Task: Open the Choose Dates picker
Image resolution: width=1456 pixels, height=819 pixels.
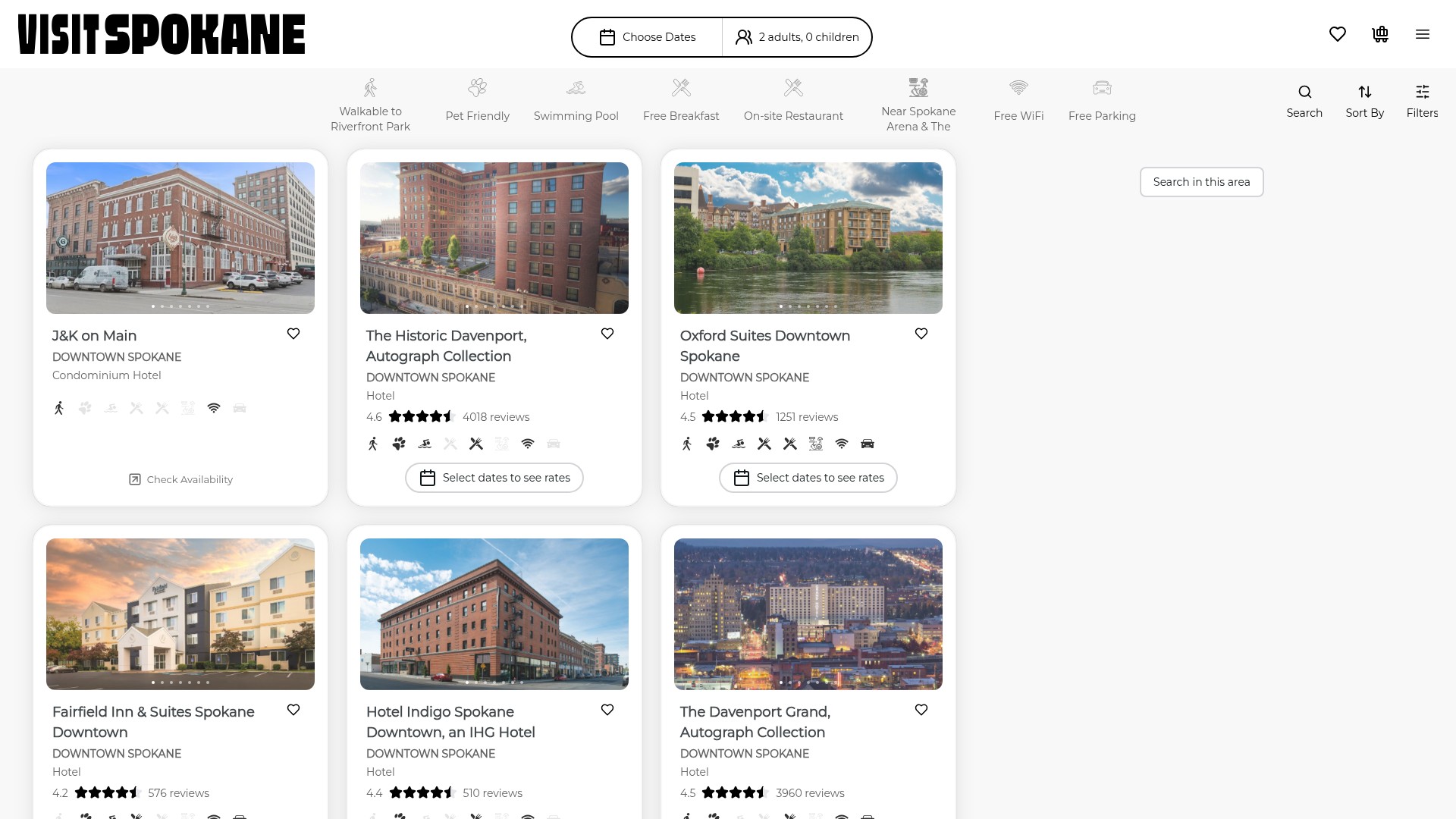Action: [x=648, y=37]
